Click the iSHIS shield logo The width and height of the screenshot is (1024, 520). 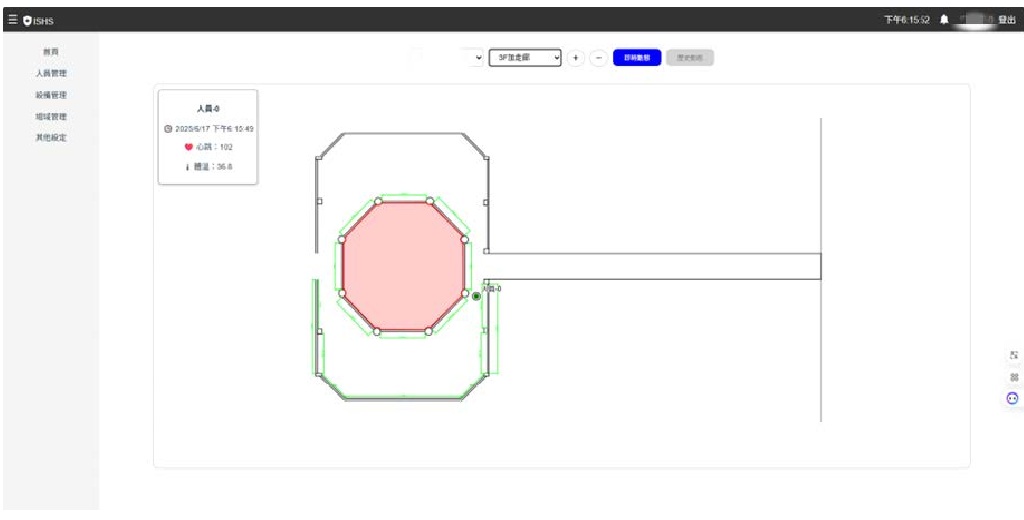point(27,19)
